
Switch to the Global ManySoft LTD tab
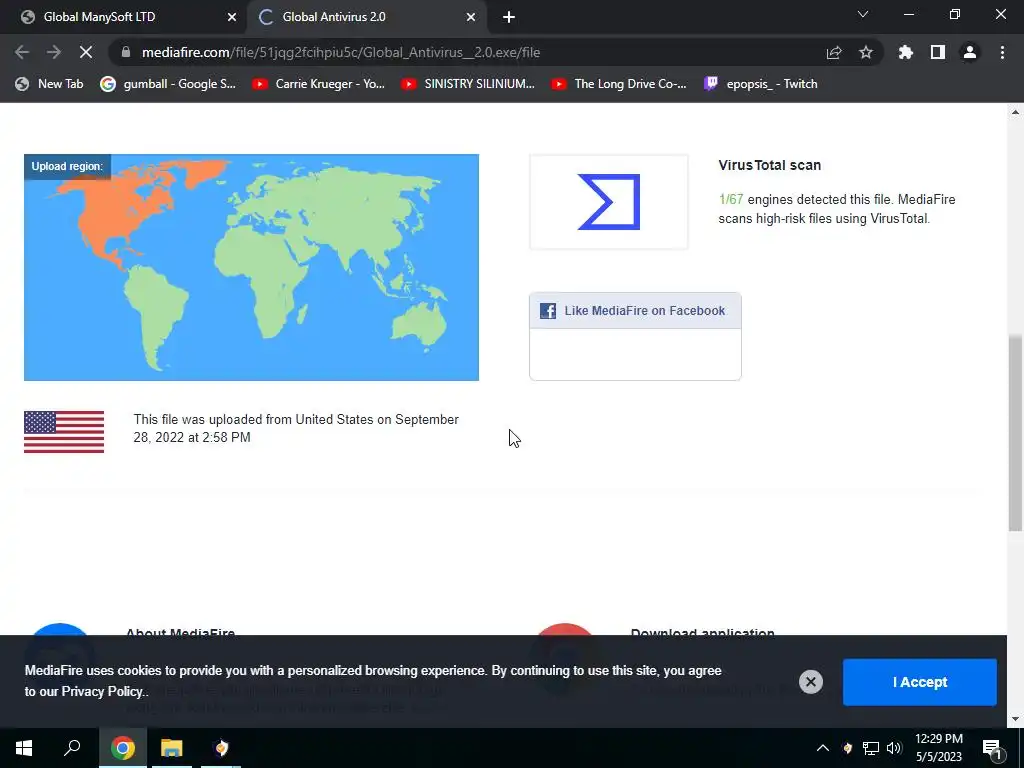[x=124, y=17]
